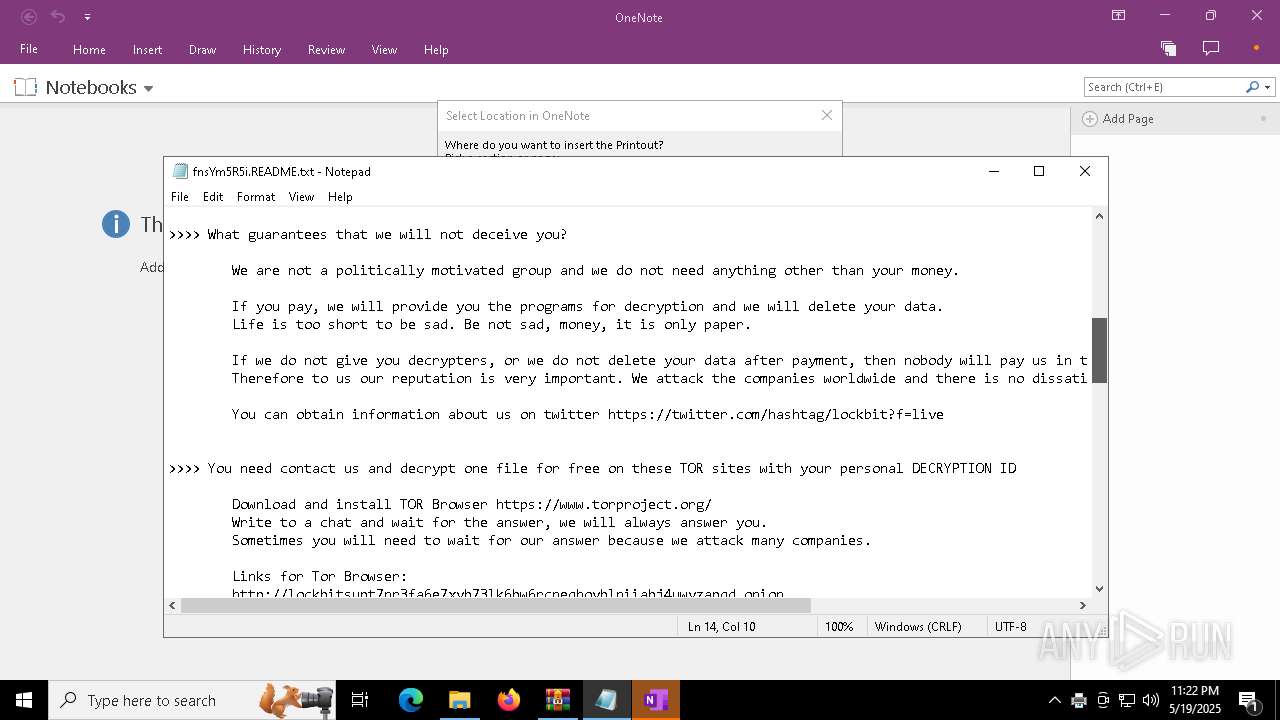Click the overlapping-windows view icon in OneNote ribbon
1280x720 pixels.
coord(1168,48)
